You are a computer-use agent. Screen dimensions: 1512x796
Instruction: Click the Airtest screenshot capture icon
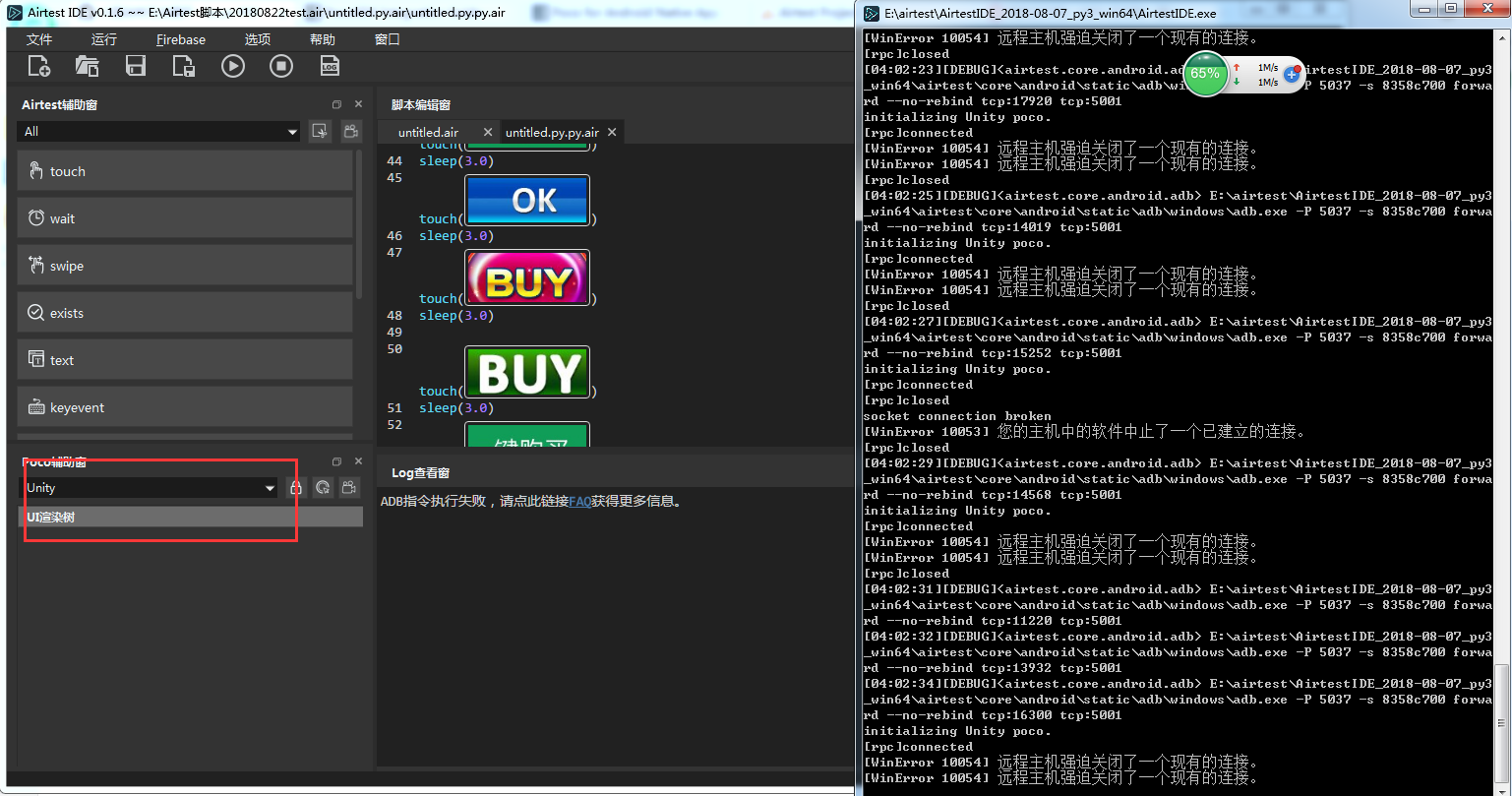tap(320, 132)
